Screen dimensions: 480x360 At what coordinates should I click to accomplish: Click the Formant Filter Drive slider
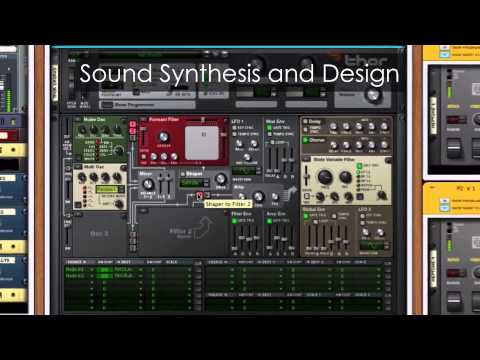(144, 138)
